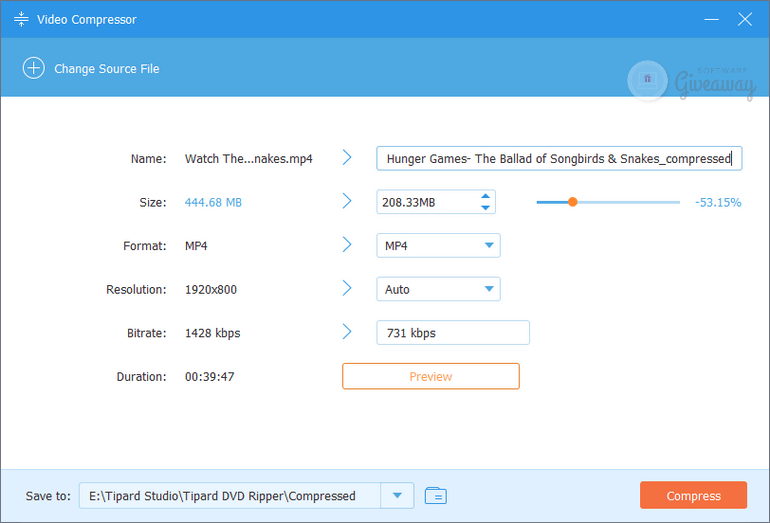Click the arrow next to Bitrate row

coord(347,332)
